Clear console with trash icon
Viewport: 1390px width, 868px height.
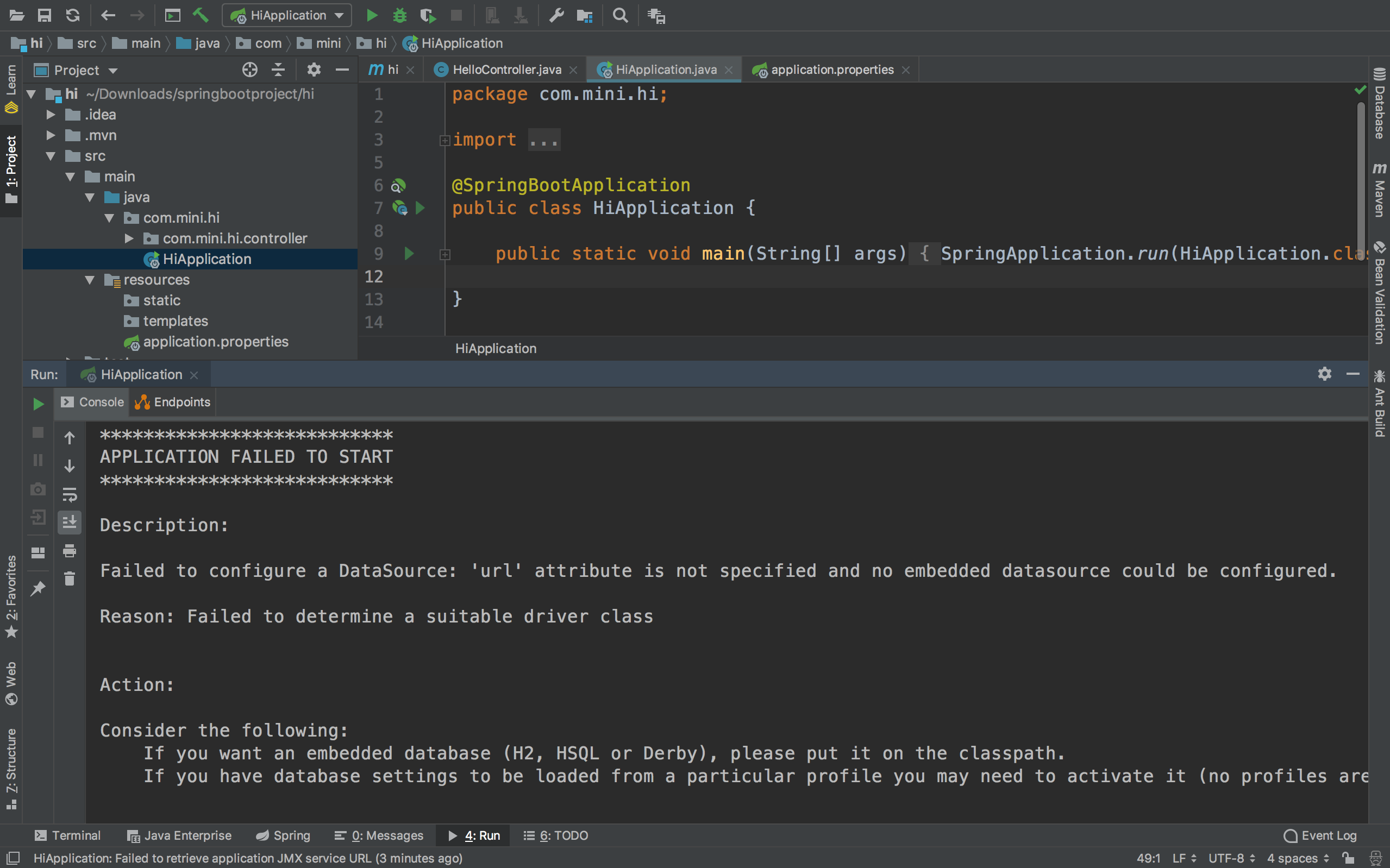70,578
